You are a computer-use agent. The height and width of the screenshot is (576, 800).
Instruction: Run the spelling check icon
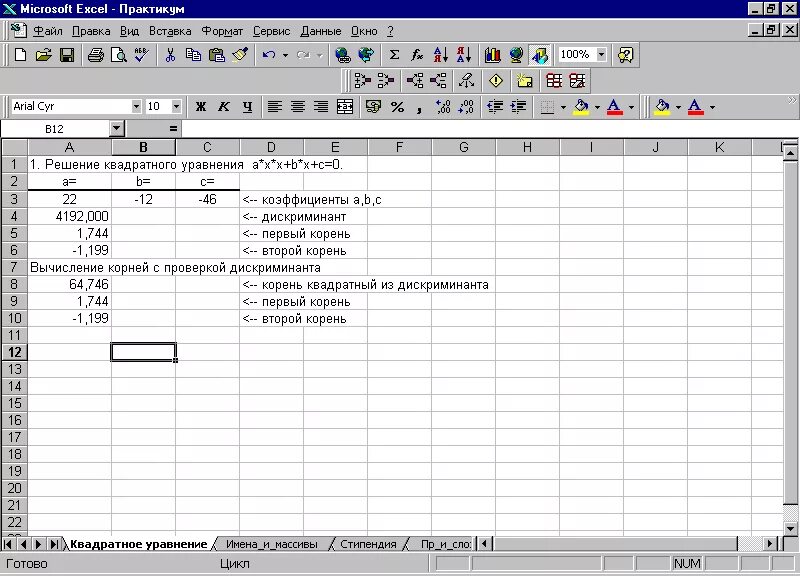142,55
